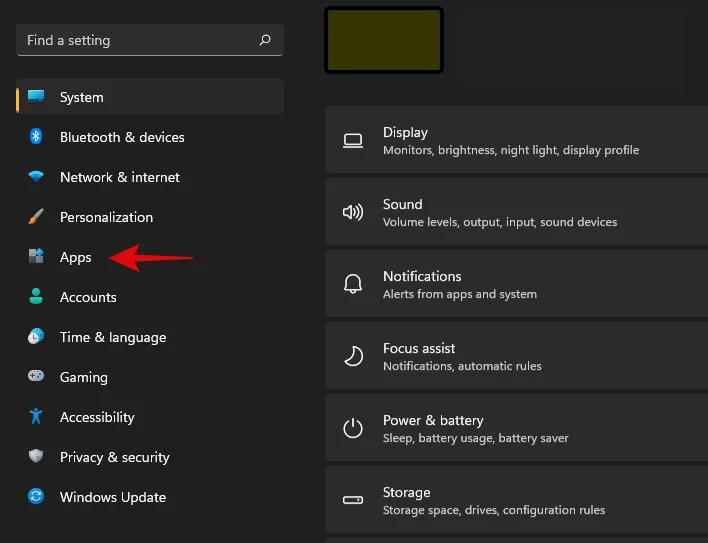Click the Accounts person icon
Image resolution: width=708 pixels, height=543 pixels.
(36, 297)
